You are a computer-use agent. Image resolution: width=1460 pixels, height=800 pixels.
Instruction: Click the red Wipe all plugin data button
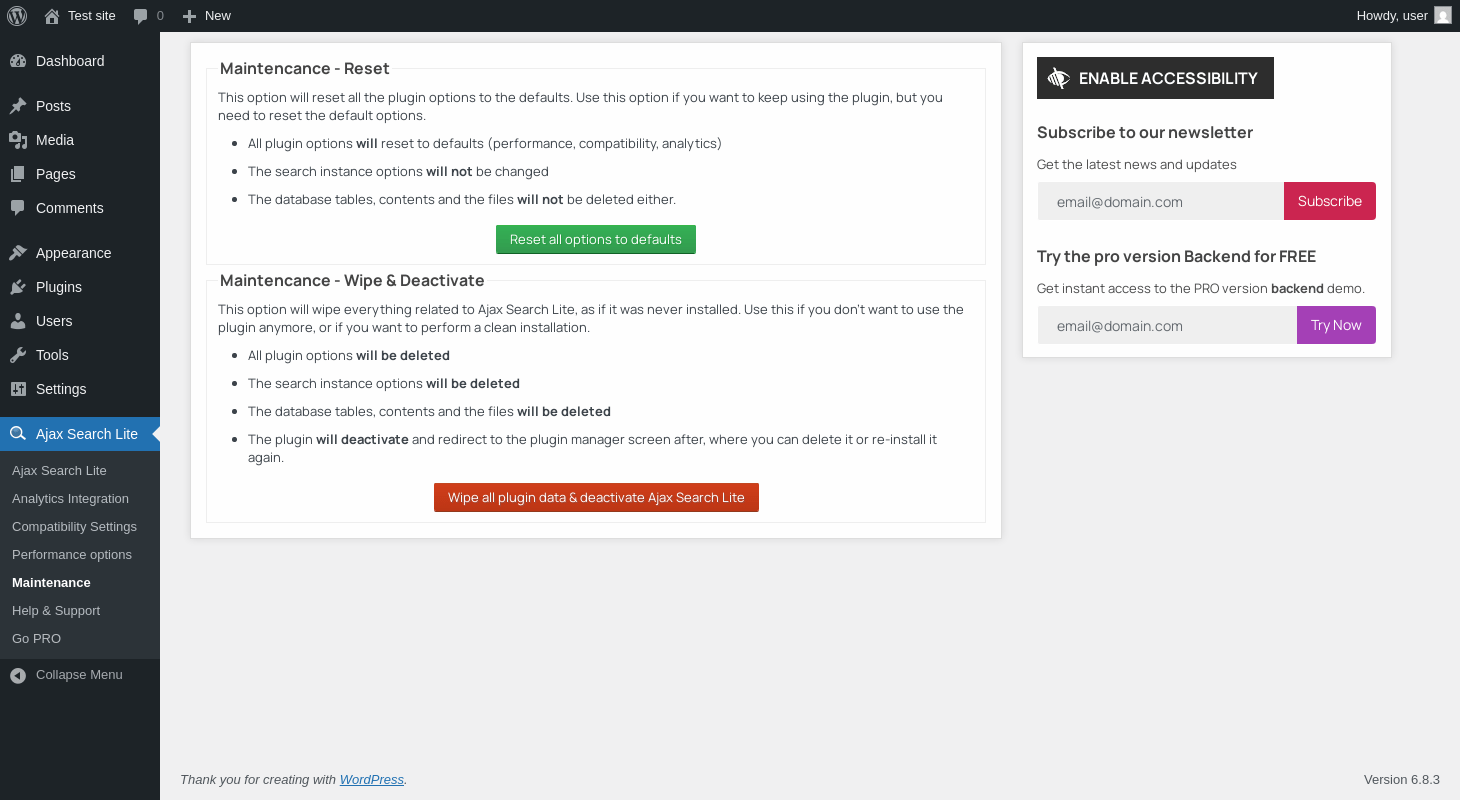coord(596,497)
